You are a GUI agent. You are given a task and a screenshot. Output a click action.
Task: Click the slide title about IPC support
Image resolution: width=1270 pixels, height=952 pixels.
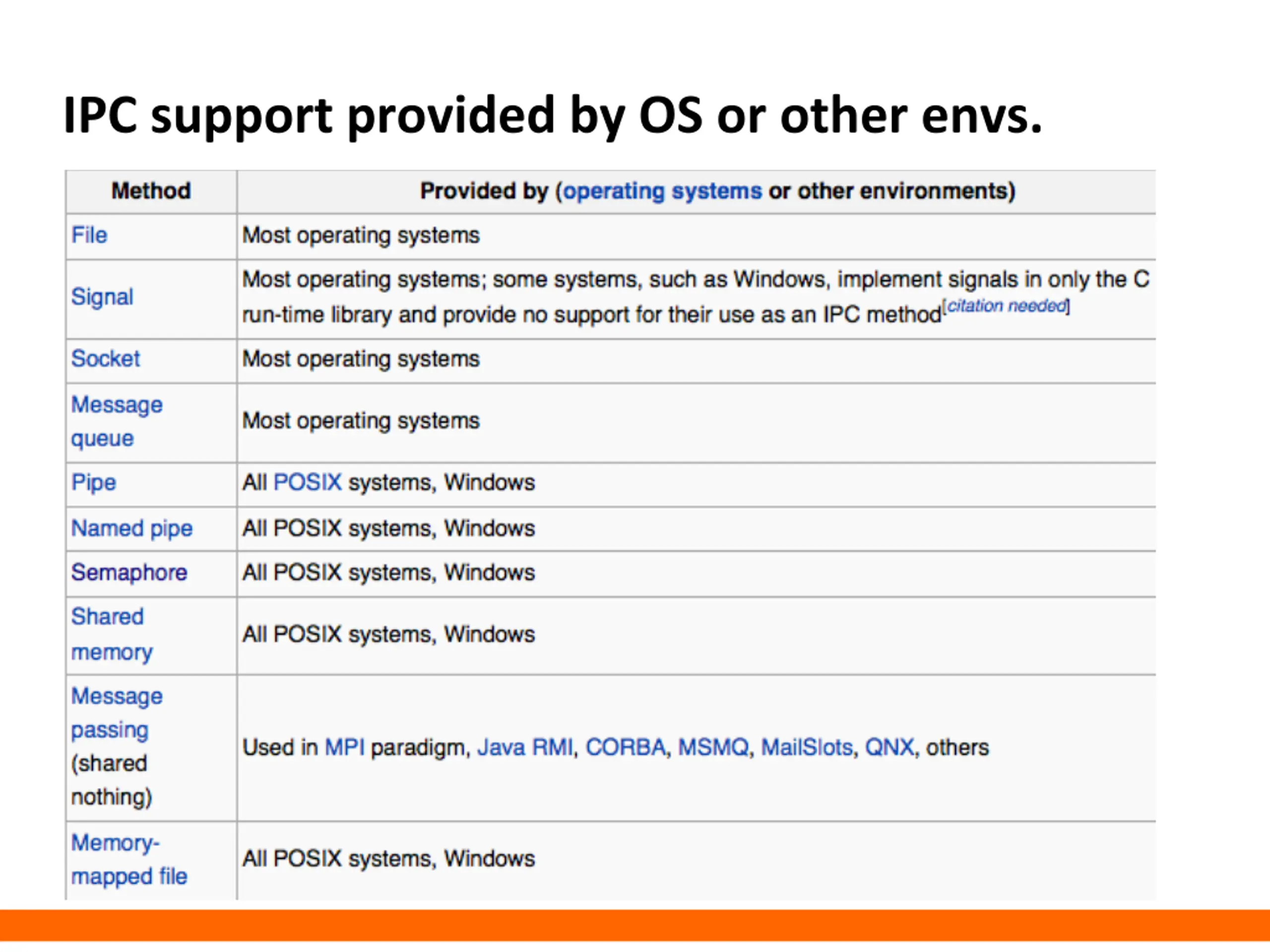click(x=552, y=115)
